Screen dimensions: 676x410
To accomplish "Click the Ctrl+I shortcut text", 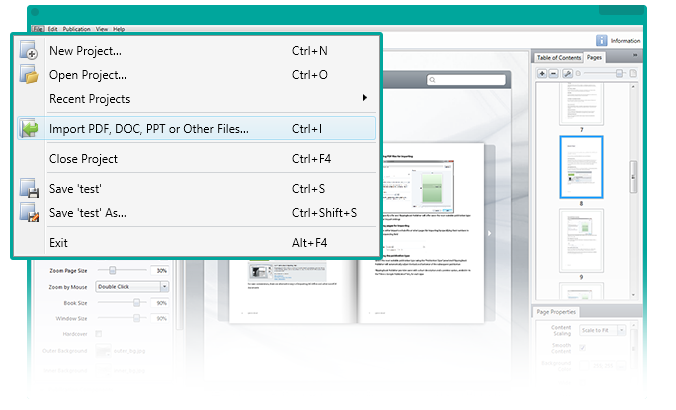I will click(307, 128).
